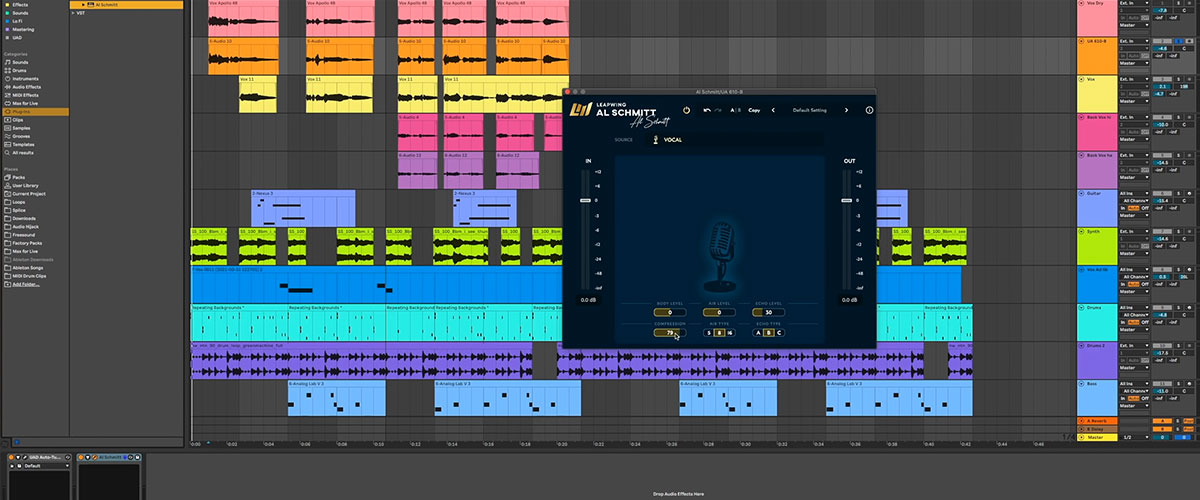Select the Lo-Fi collection
The image size is (1200, 500).
click(19, 21)
